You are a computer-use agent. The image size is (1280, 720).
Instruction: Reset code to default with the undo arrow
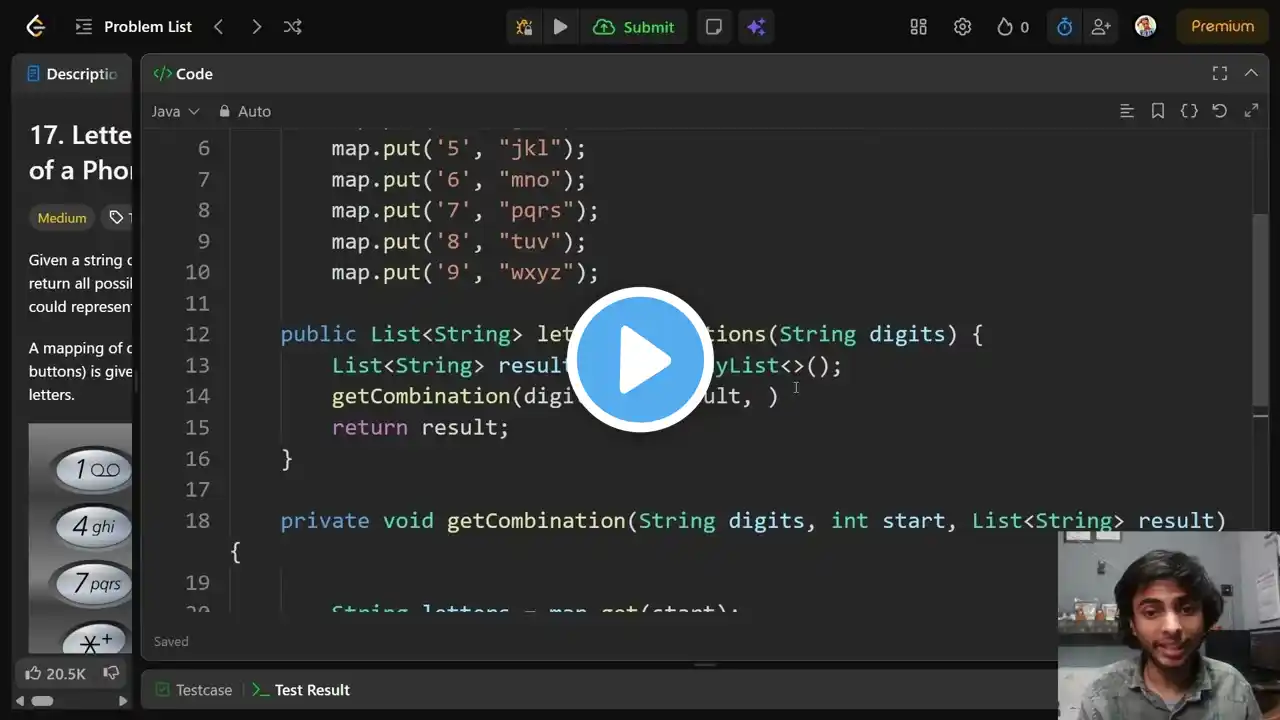tap(1220, 111)
